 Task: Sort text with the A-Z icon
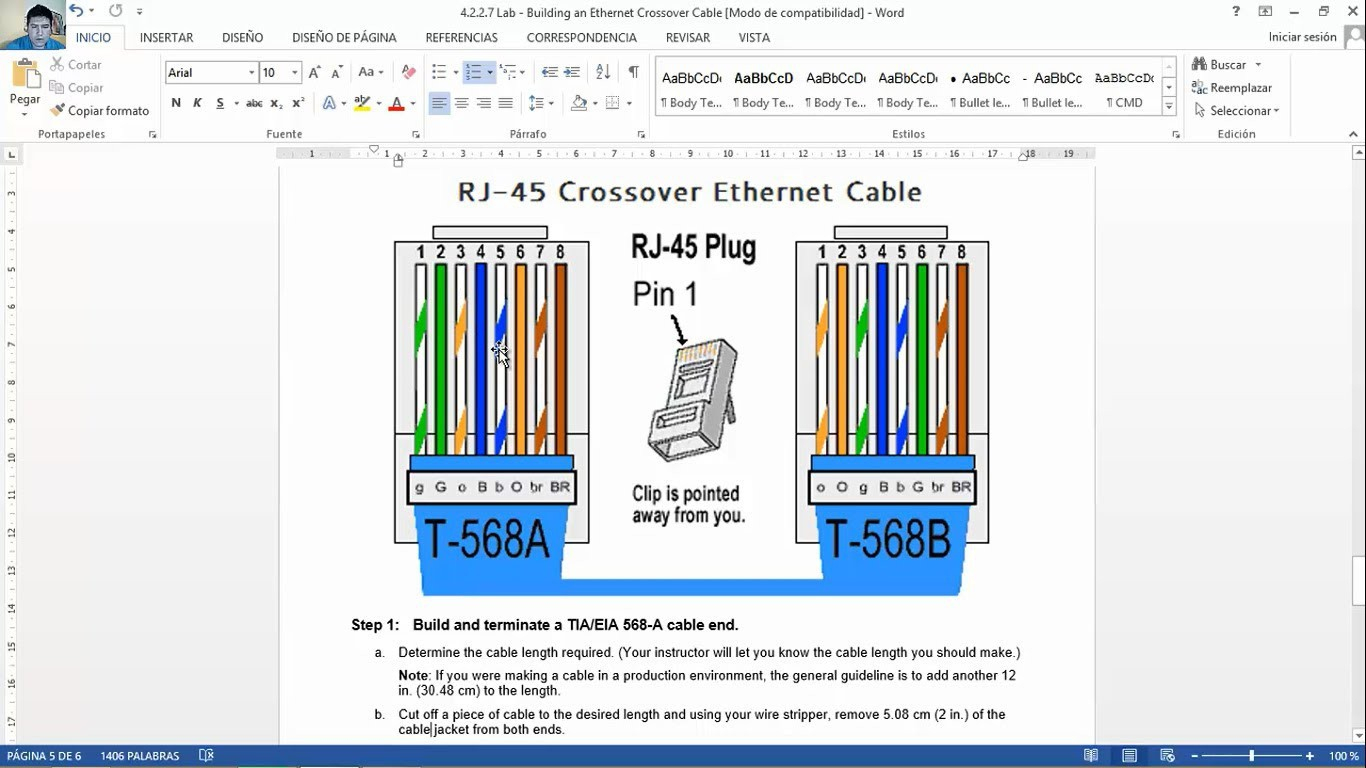pos(602,72)
